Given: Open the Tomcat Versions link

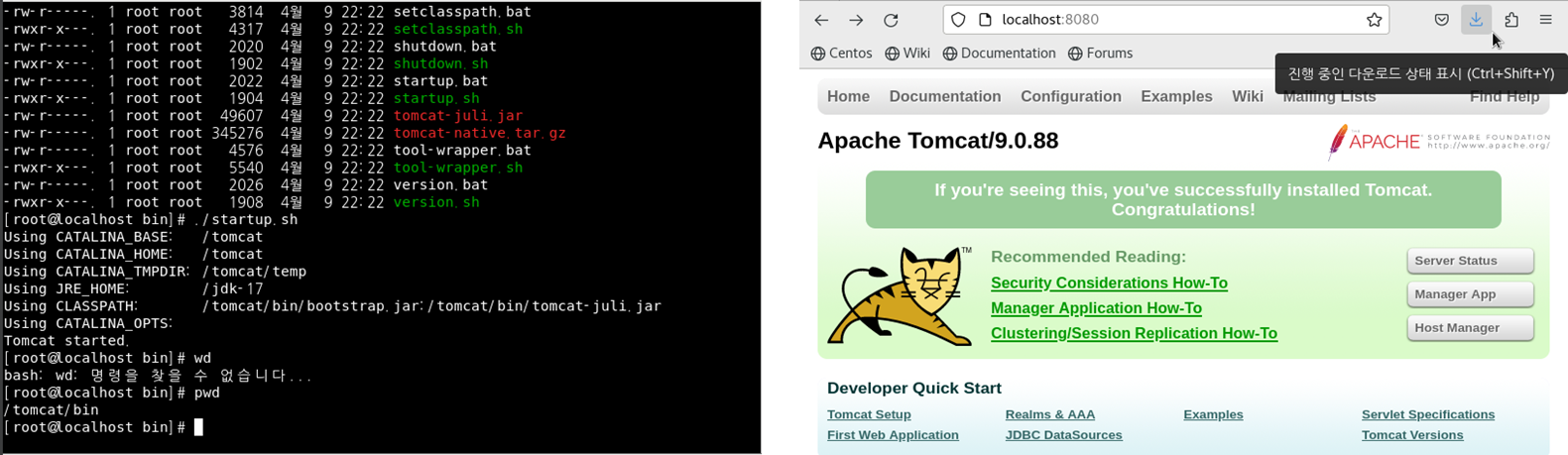Looking at the screenshot, I should 1412,435.
